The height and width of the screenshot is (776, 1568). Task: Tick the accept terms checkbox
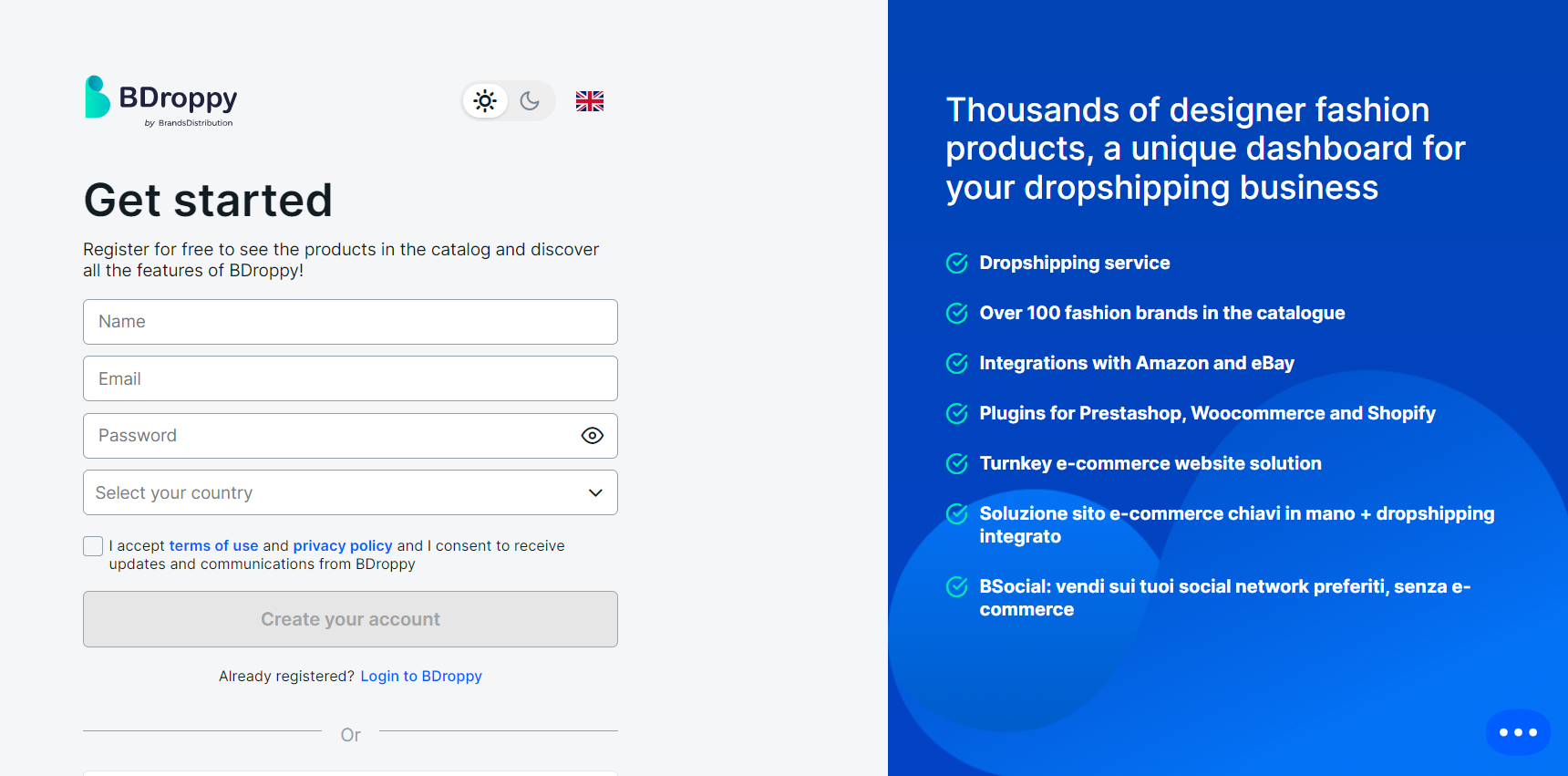coord(93,546)
